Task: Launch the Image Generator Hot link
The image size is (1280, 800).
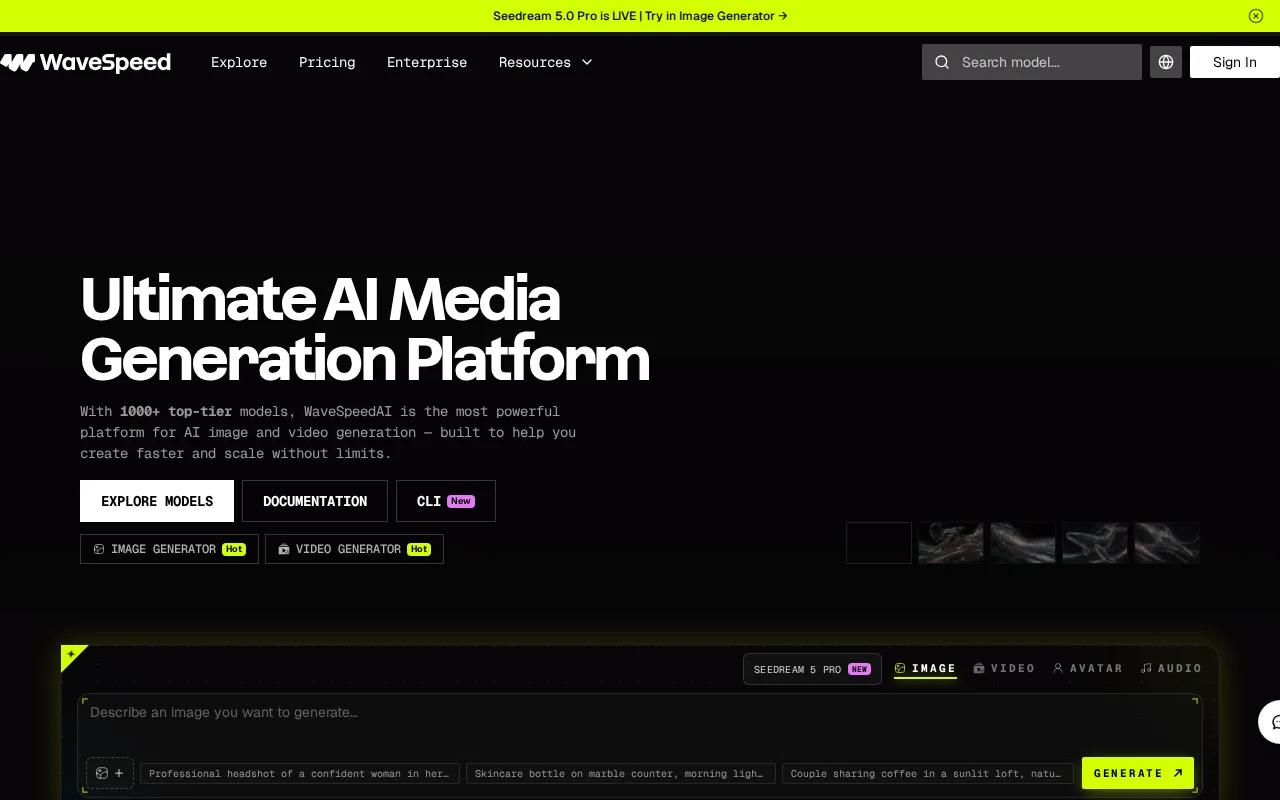Action: pos(169,549)
